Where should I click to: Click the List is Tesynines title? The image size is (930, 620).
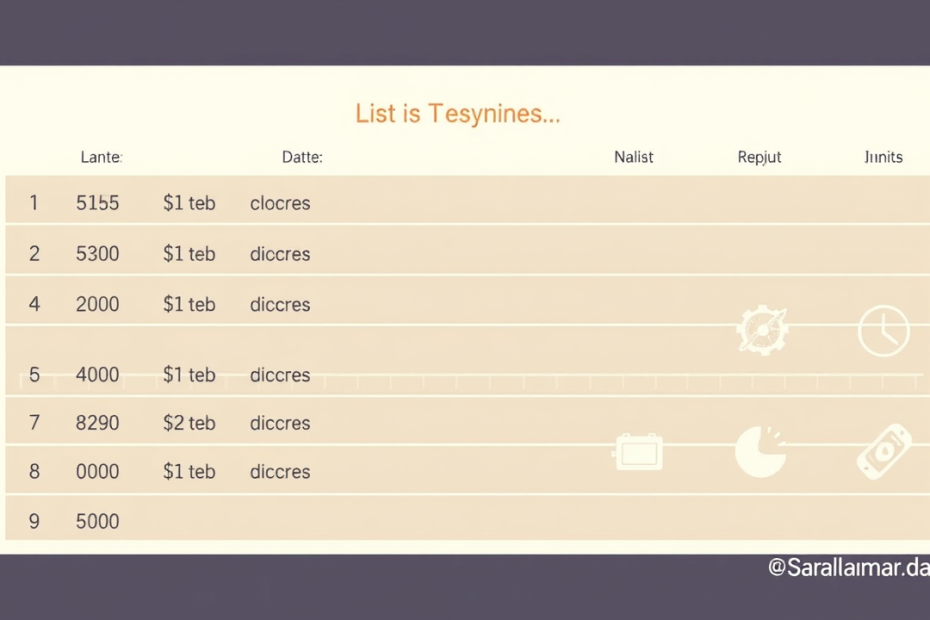pyautogui.click(x=457, y=113)
